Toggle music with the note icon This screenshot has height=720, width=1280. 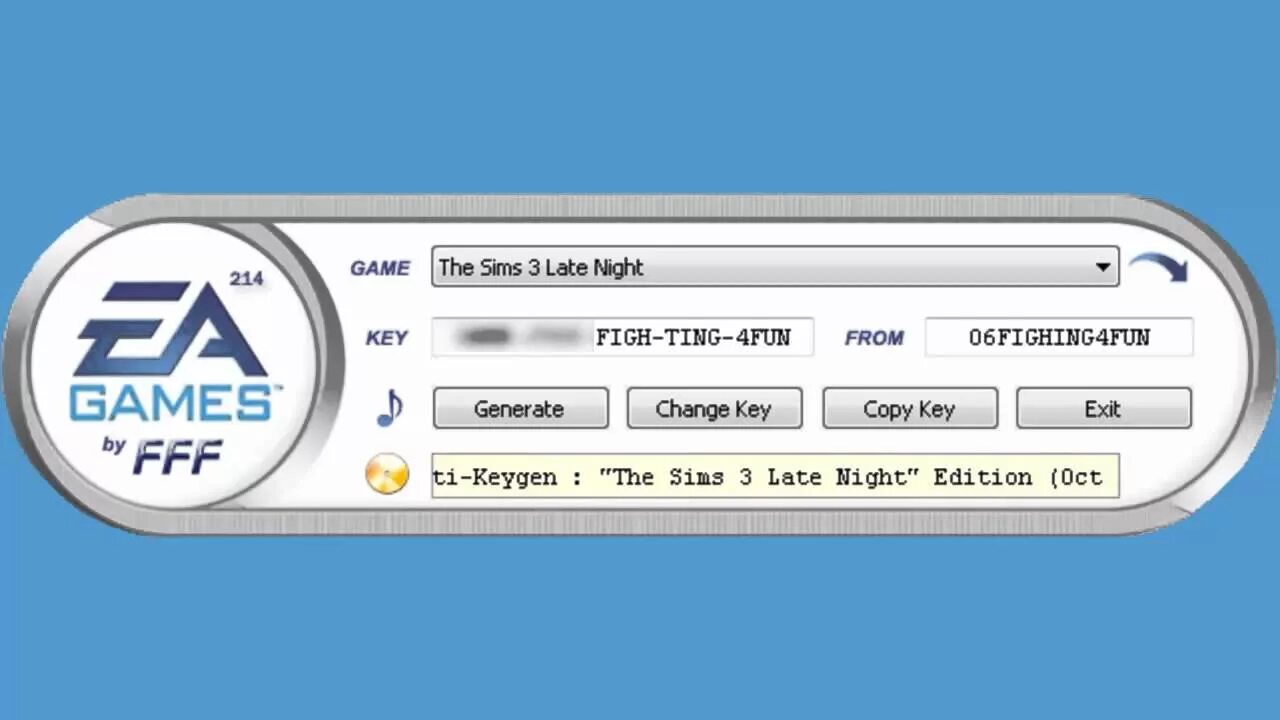[390, 408]
